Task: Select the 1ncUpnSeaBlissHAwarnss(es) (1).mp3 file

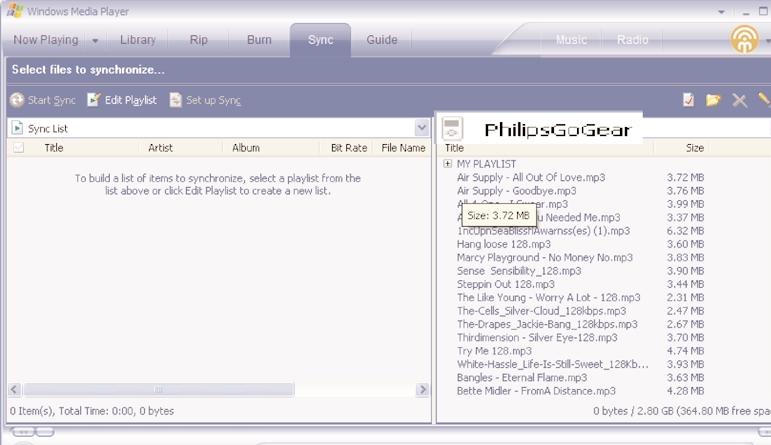Action: [543, 231]
